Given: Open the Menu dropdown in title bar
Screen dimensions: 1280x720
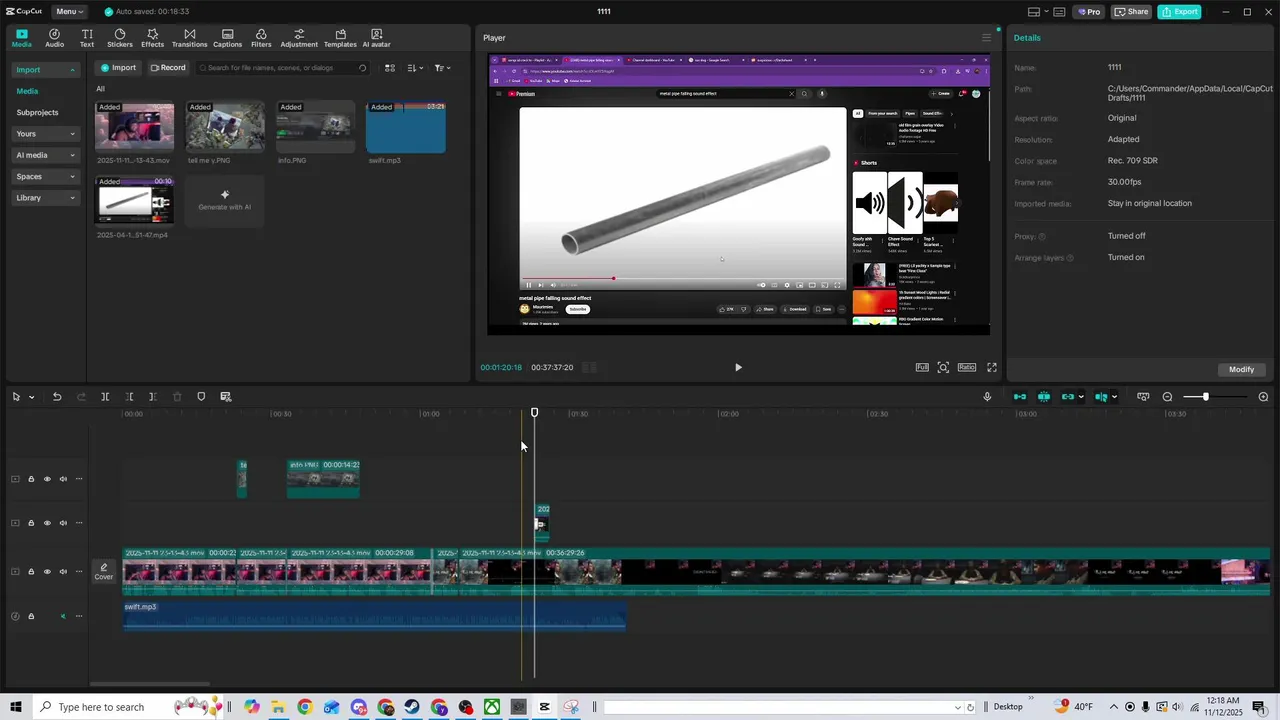Looking at the screenshot, I should pyautogui.click(x=70, y=12).
